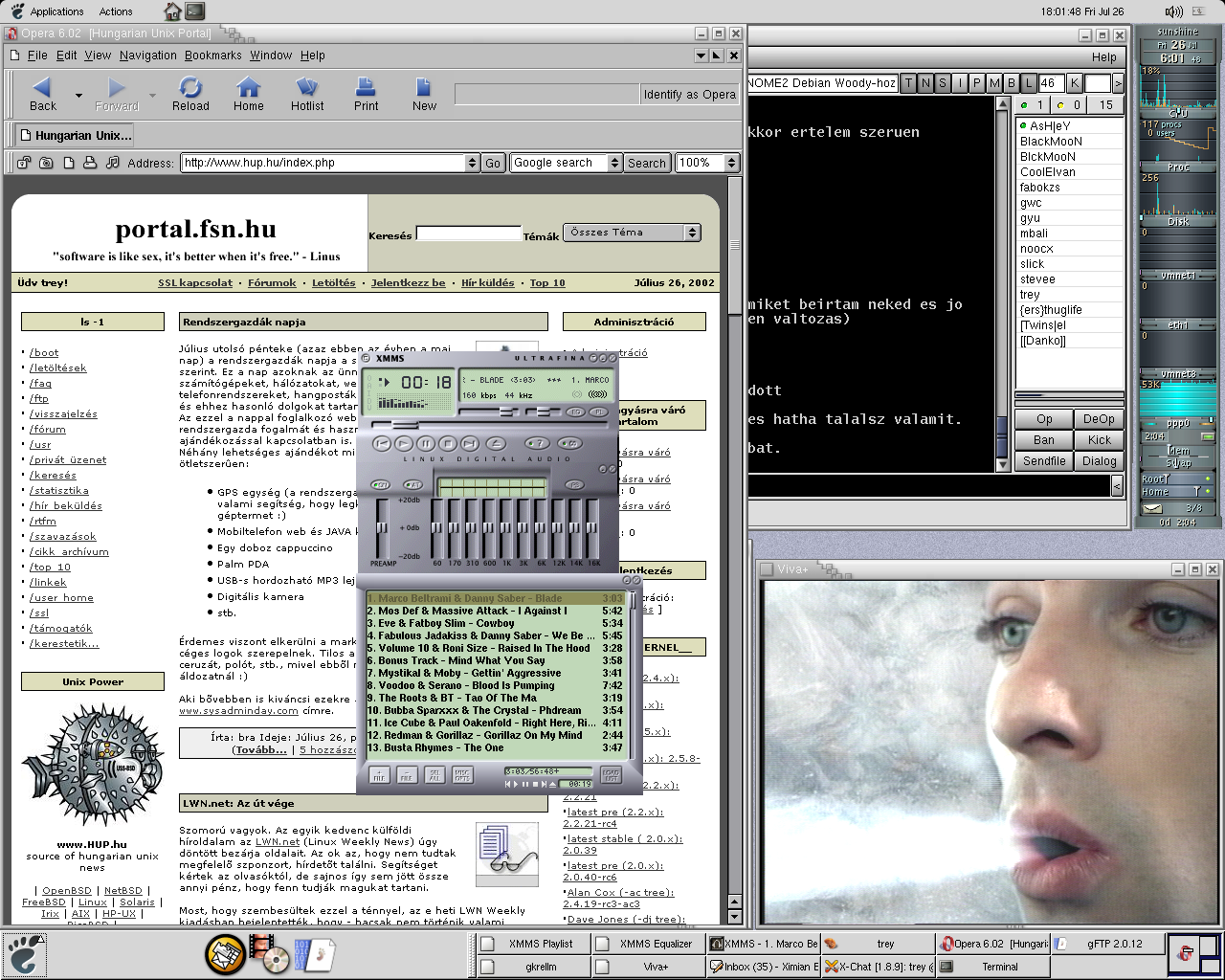Viewport: 1225px width, 980px height.
Task: Open the Bookmarks menu in Opera
Action: click(x=213, y=56)
